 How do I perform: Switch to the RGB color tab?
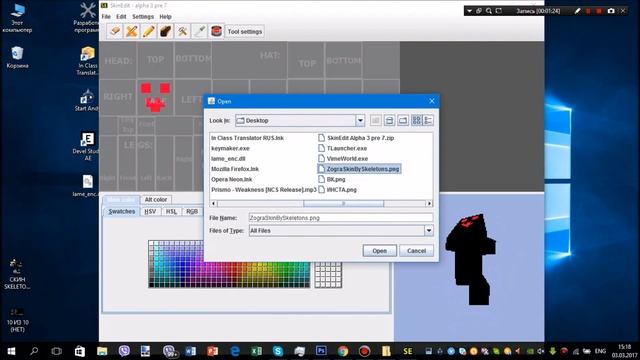[192, 211]
